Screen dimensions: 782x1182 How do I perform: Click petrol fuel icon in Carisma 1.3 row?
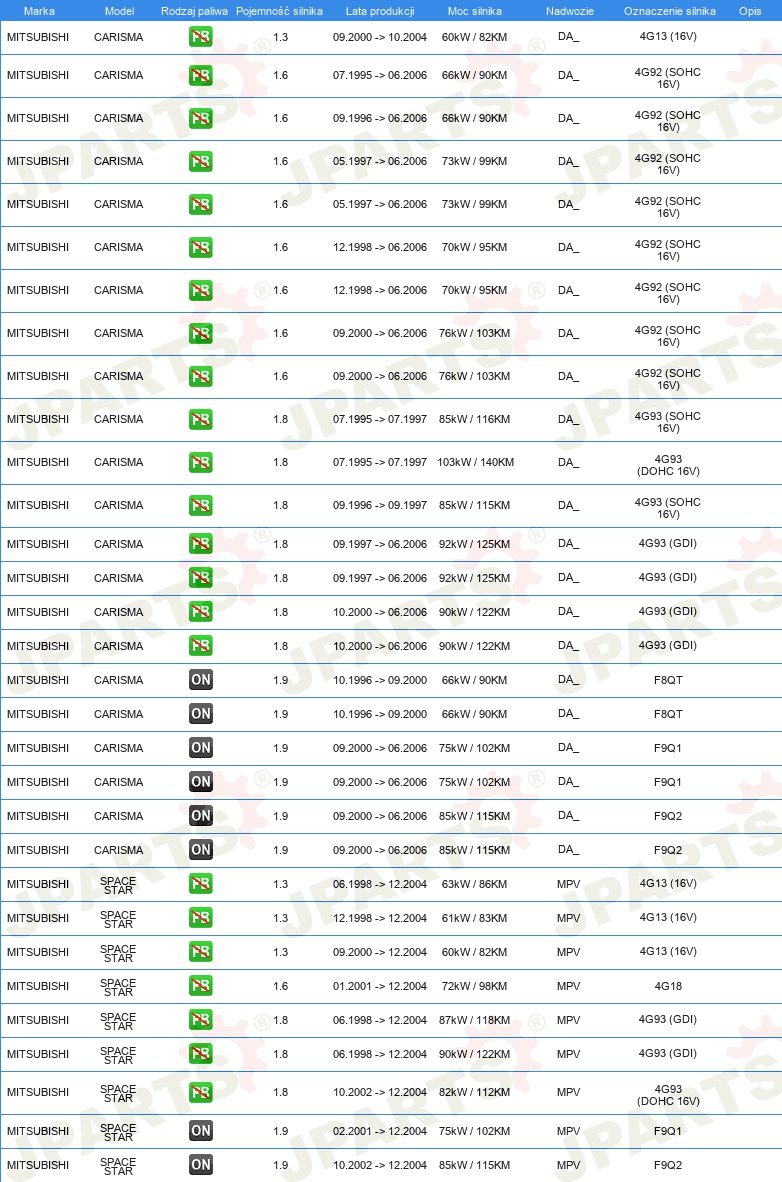click(x=201, y=37)
